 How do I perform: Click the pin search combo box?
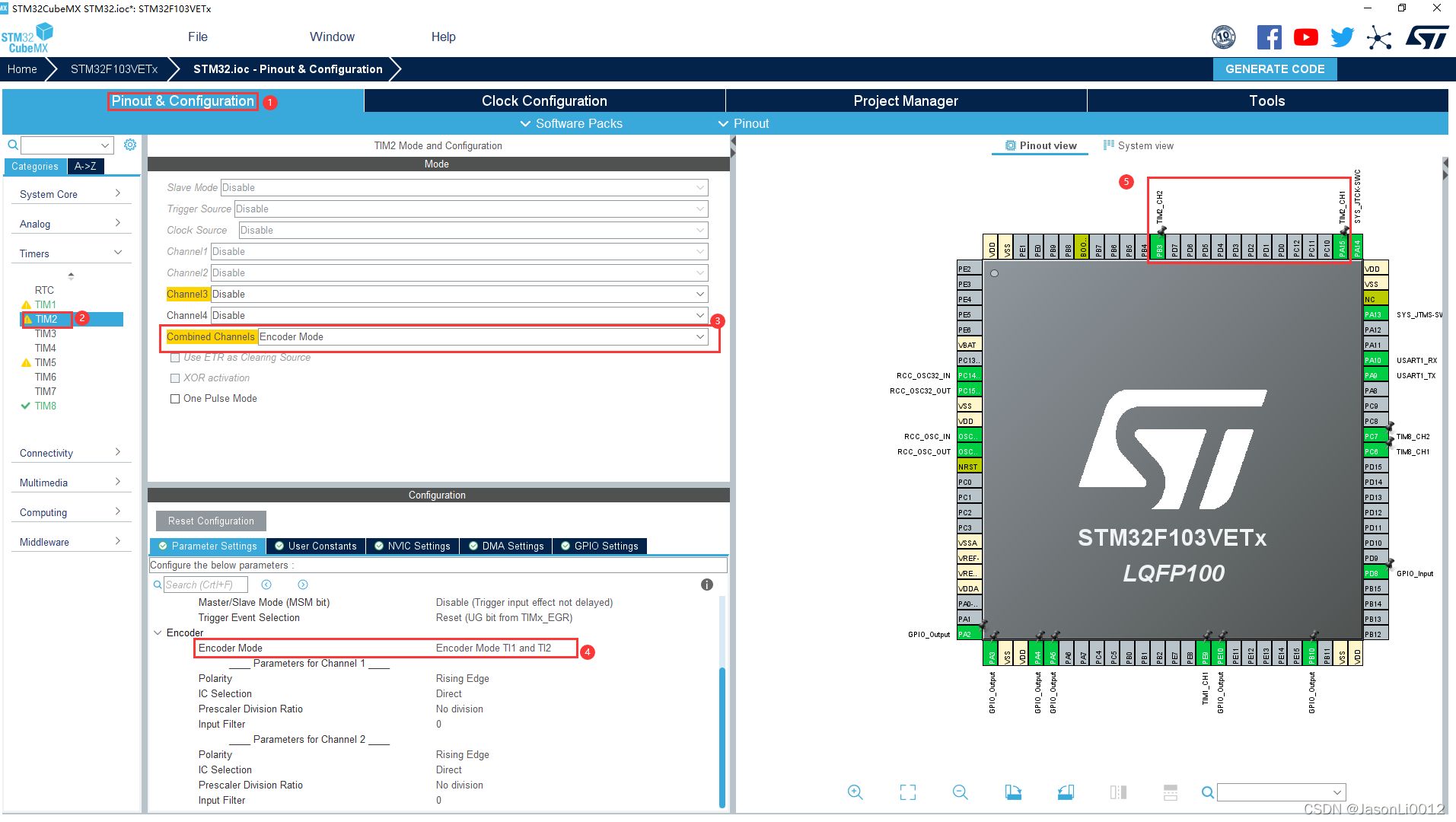click(1282, 792)
